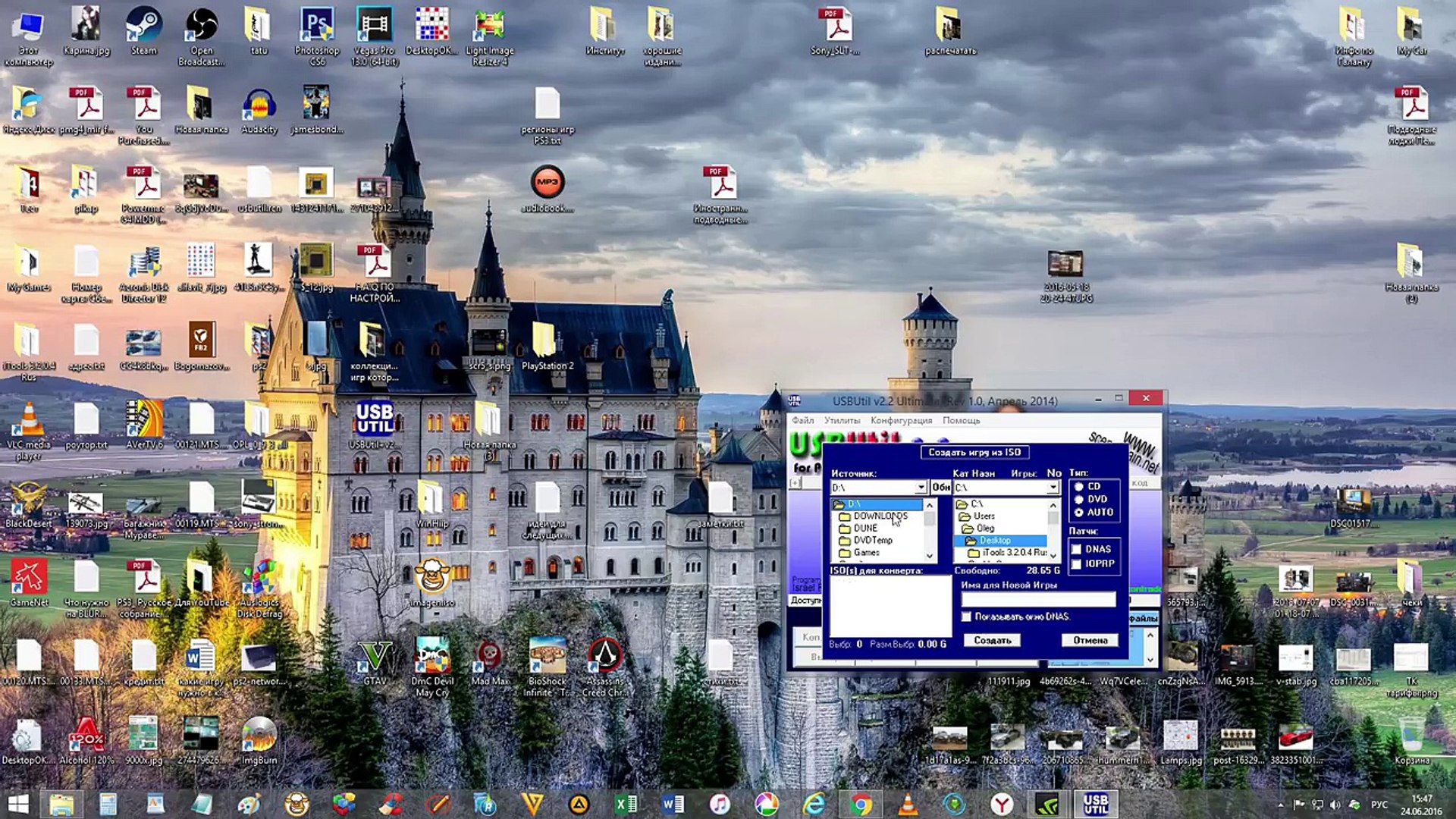Viewport: 1456px width, 819px height.
Task: Enable the DNAS patch checkbox
Action: pyautogui.click(x=1076, y=549)
